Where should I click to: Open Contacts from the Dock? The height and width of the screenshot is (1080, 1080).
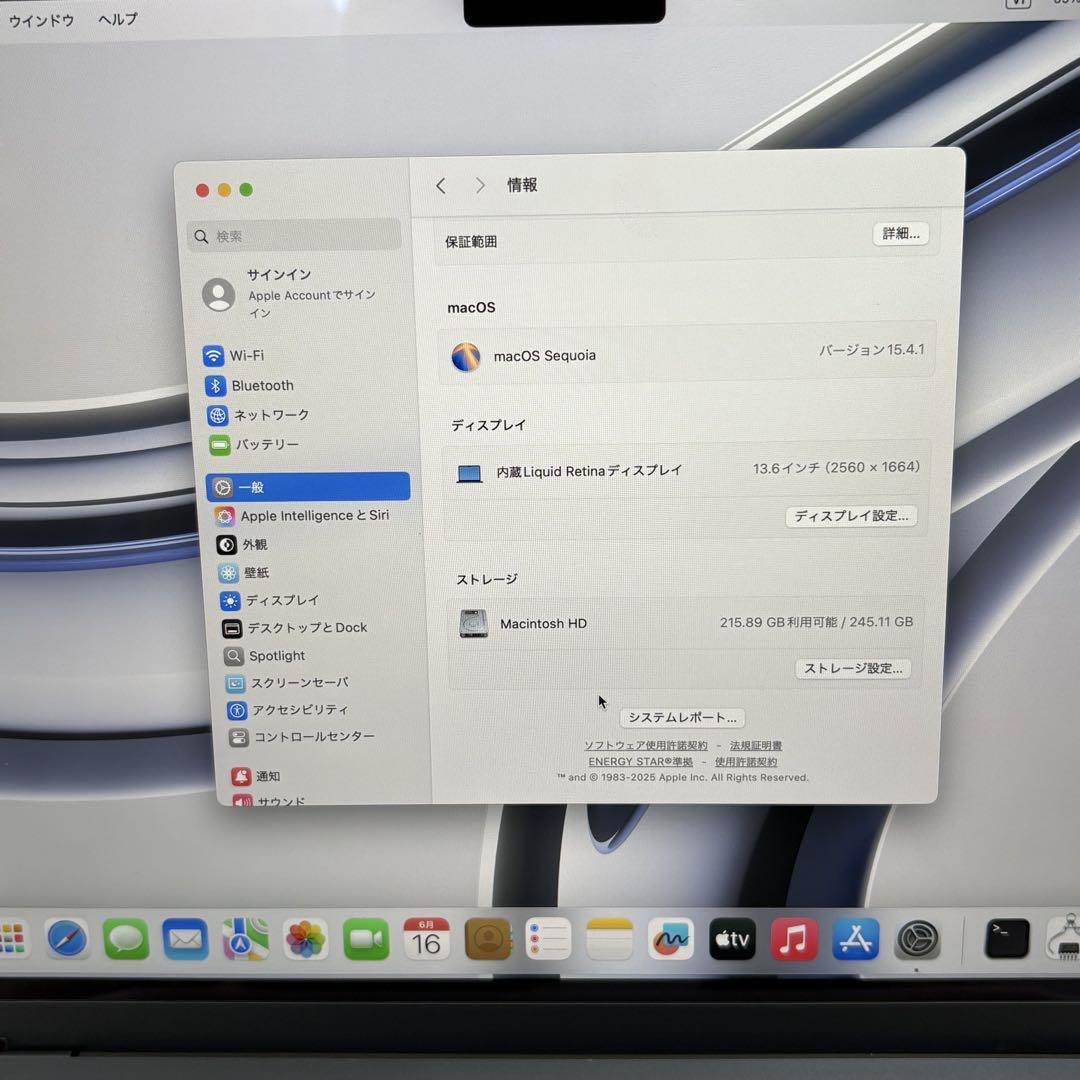(x=488, y=939)
